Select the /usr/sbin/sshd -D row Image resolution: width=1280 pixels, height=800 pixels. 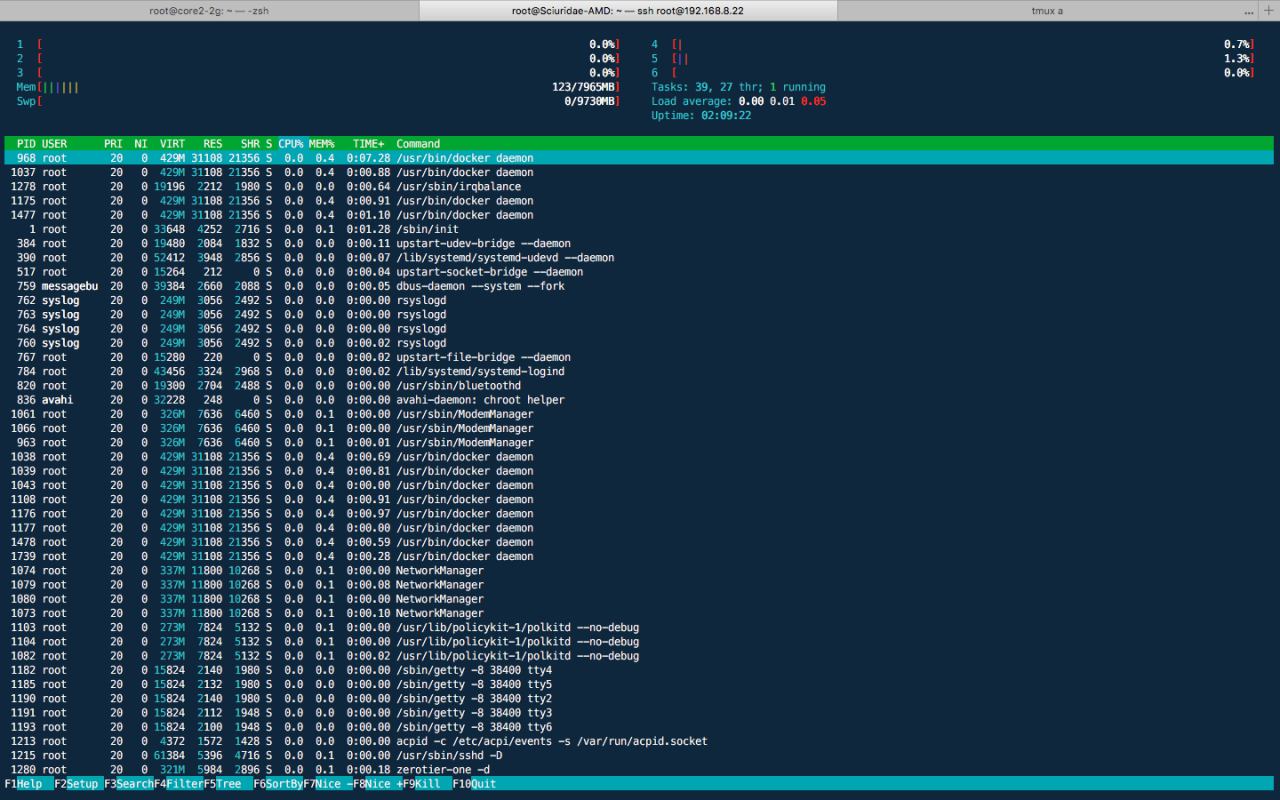640,756
